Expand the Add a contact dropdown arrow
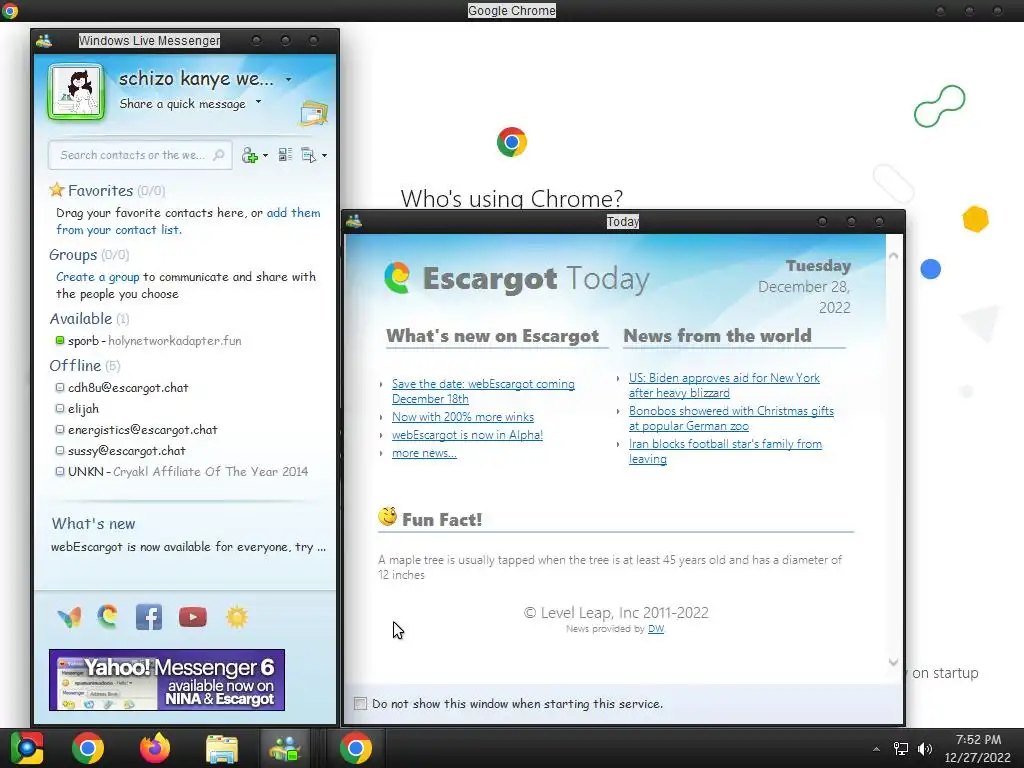This screenshot has height=768, width=1024. point(265,155)
